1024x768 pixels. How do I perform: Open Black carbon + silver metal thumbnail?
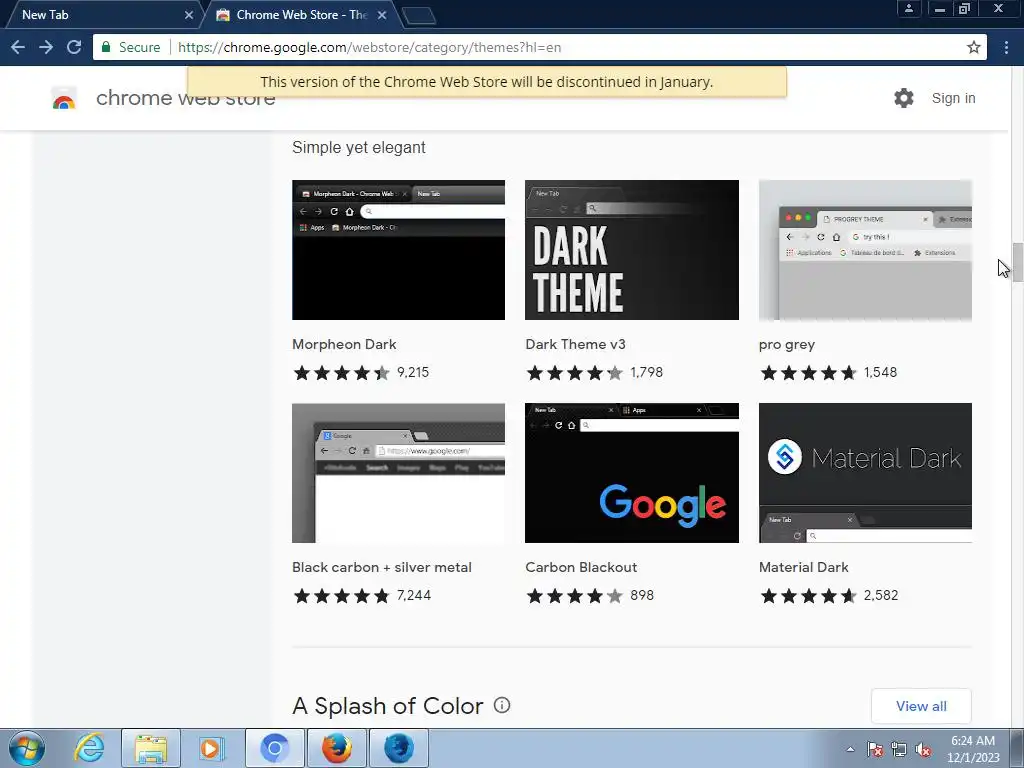point(398,473)
